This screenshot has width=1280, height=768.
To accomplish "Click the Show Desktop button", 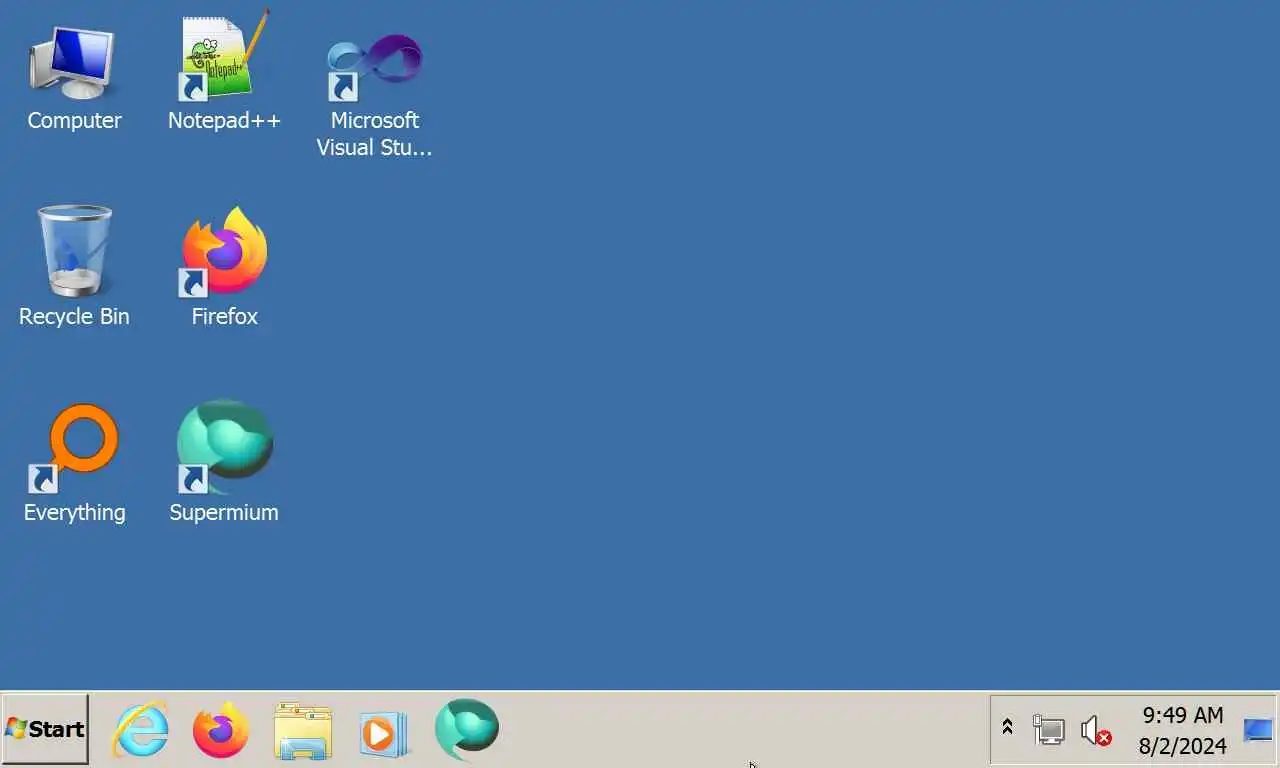I will click(1258, 730).
